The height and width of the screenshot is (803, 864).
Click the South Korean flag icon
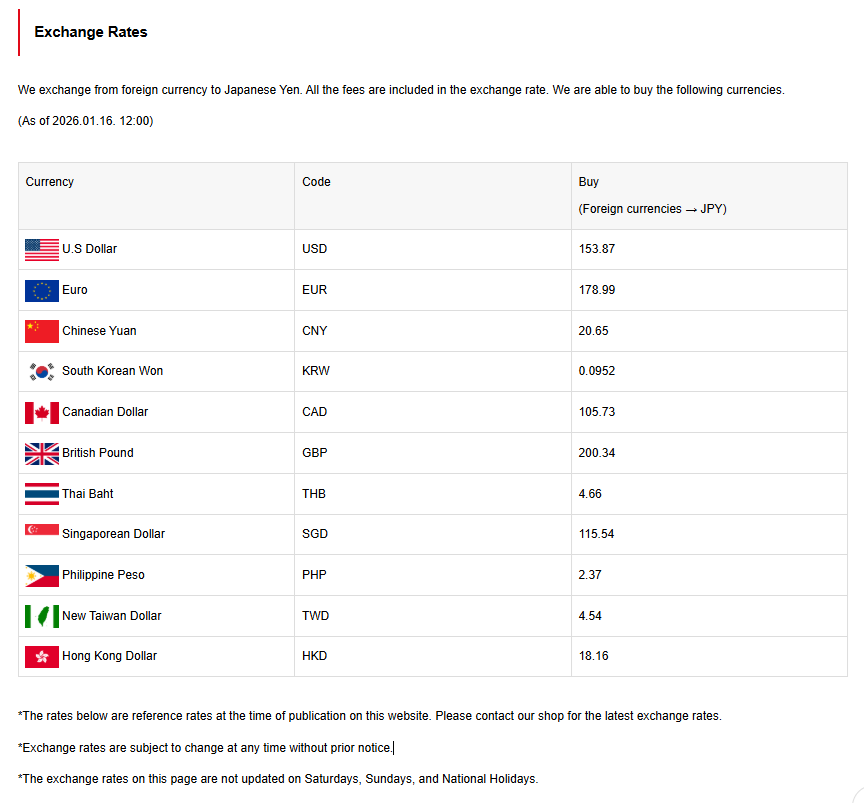42,372
